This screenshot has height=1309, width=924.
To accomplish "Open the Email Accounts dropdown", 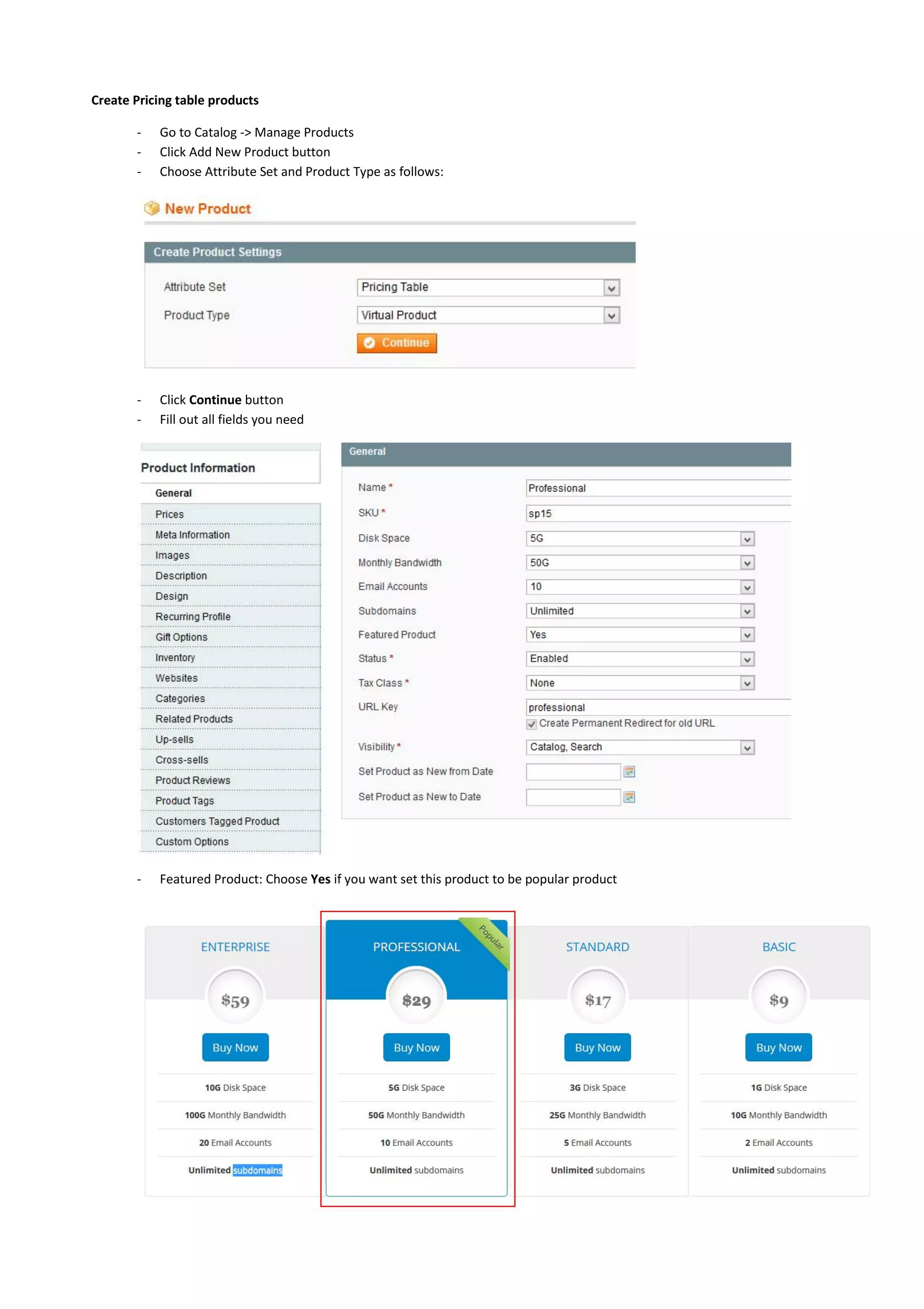I will 640,587.
